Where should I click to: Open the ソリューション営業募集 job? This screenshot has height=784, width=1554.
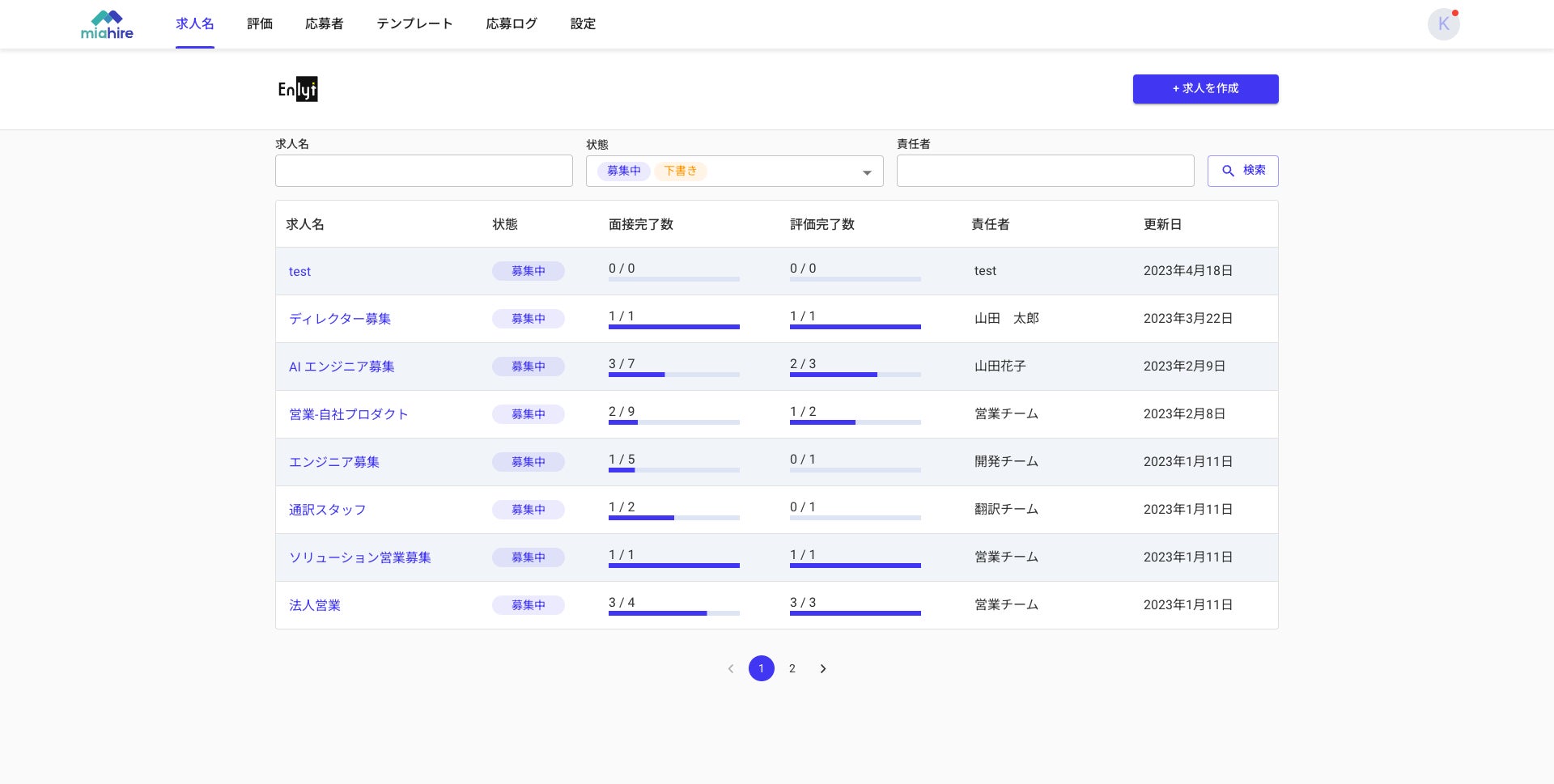coord(360,557)
